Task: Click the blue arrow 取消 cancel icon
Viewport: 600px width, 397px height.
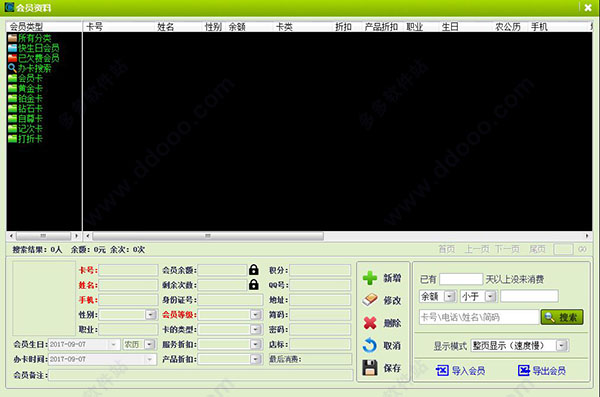Action: (x=370, y=345)
